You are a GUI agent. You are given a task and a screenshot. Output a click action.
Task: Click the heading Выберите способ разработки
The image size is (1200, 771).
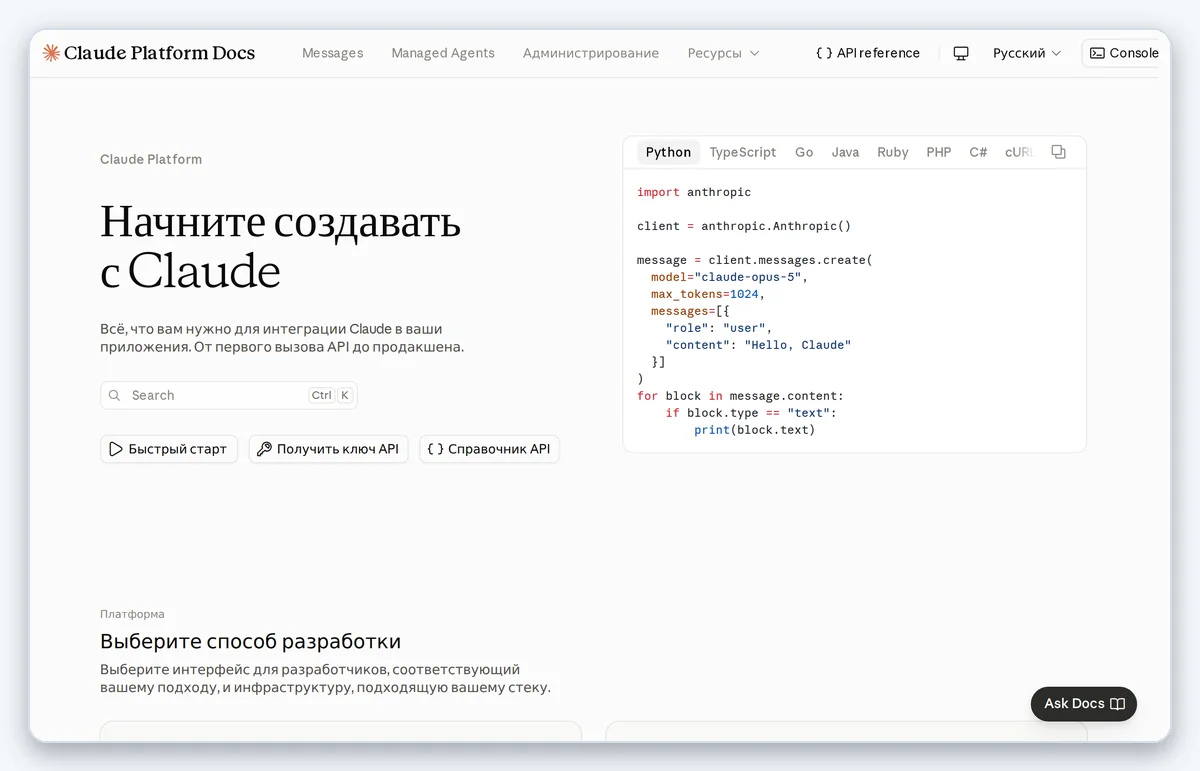[x=250, y=641]
